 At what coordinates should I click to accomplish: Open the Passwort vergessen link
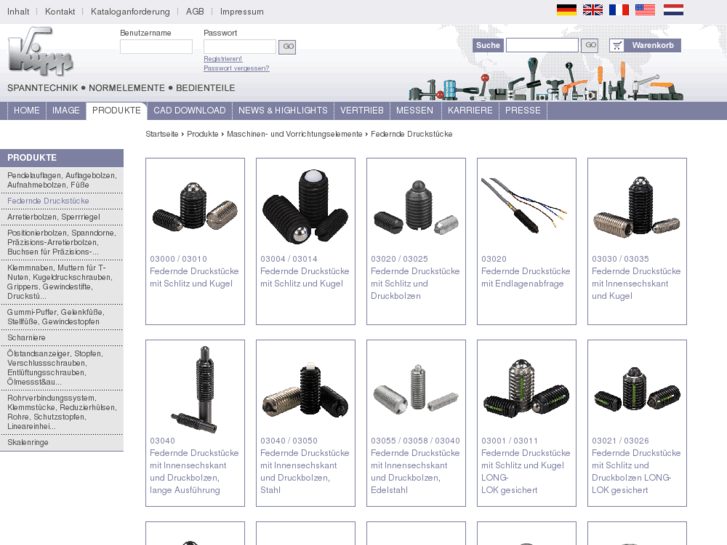[x=236, y=68]
